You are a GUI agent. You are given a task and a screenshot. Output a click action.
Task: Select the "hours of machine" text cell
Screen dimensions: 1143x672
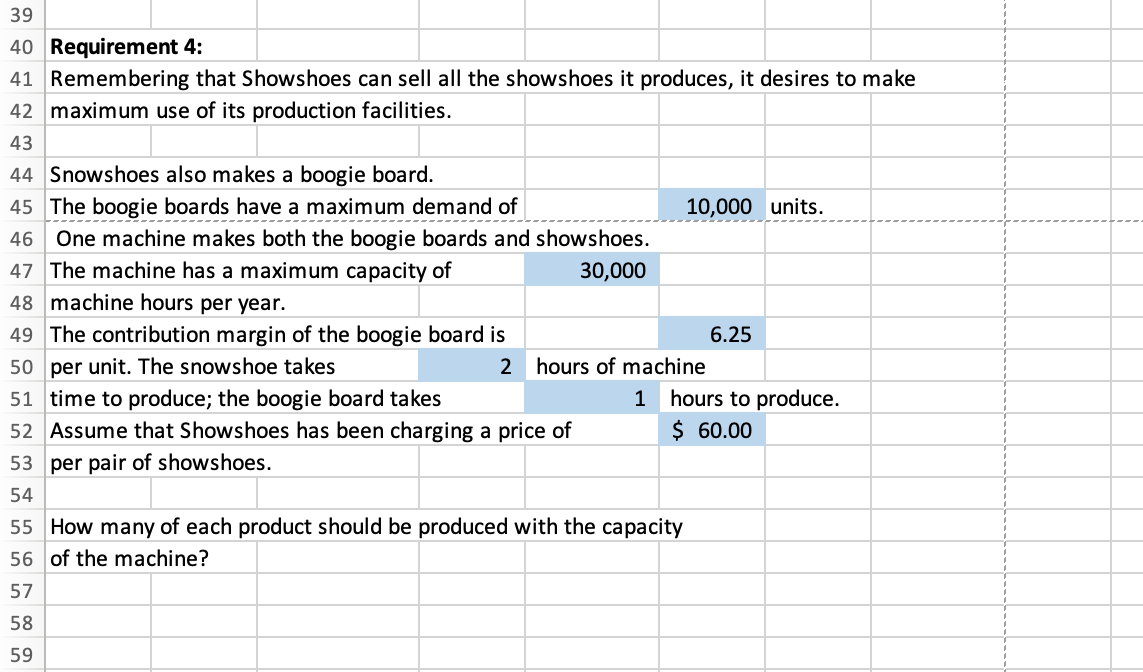[x=620, y=366]
